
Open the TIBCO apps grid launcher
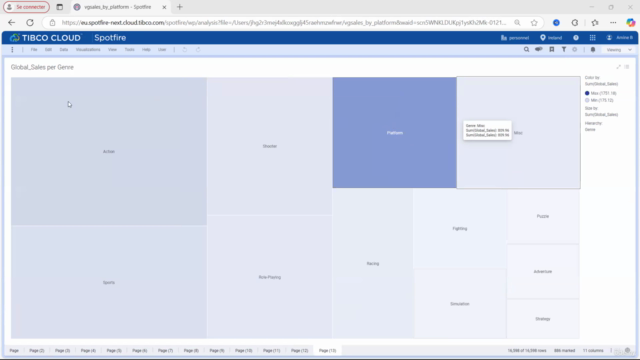click(593, 38)
